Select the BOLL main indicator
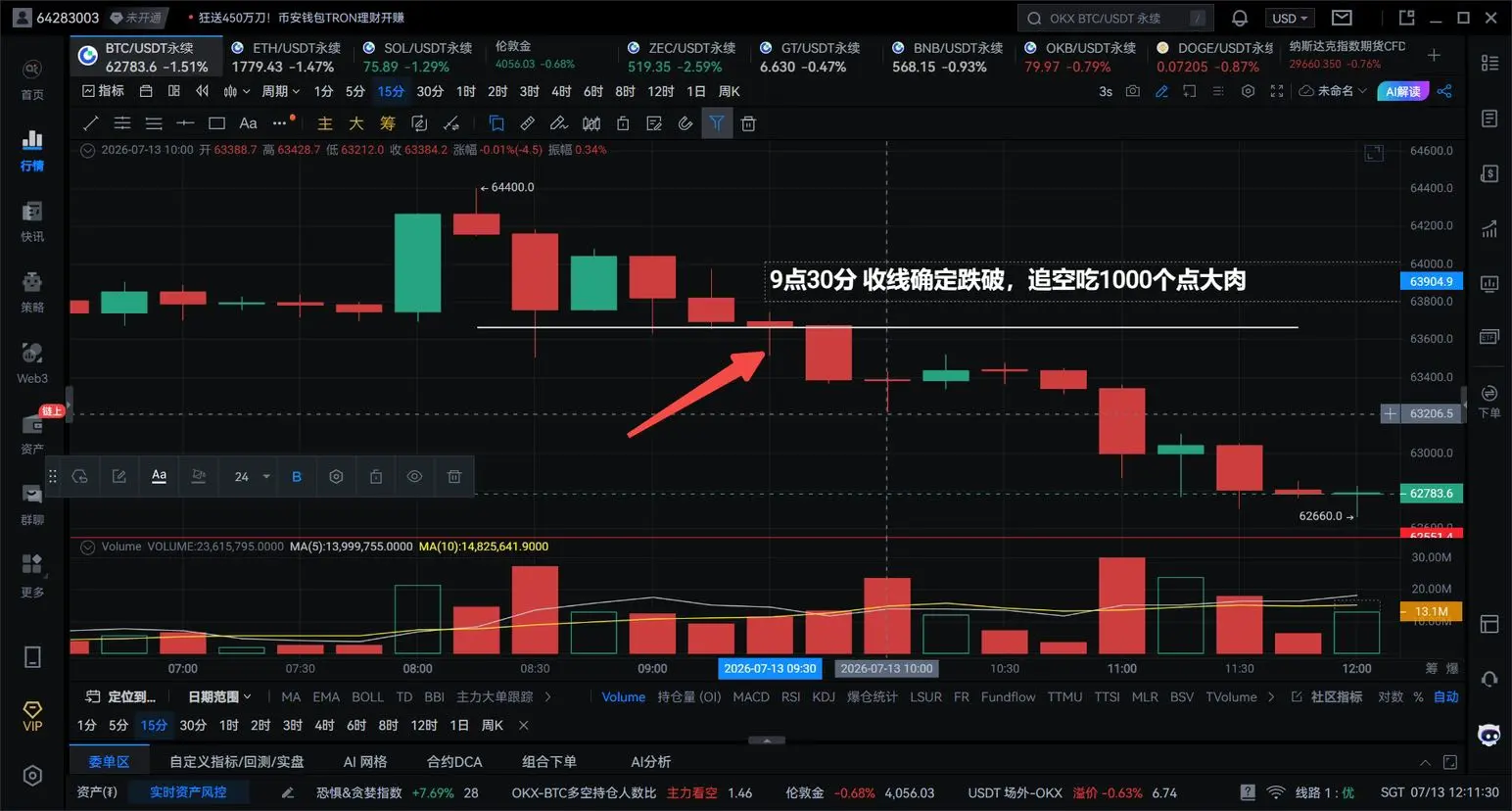This screenshot has height=811, width=1512. point(367,697)
